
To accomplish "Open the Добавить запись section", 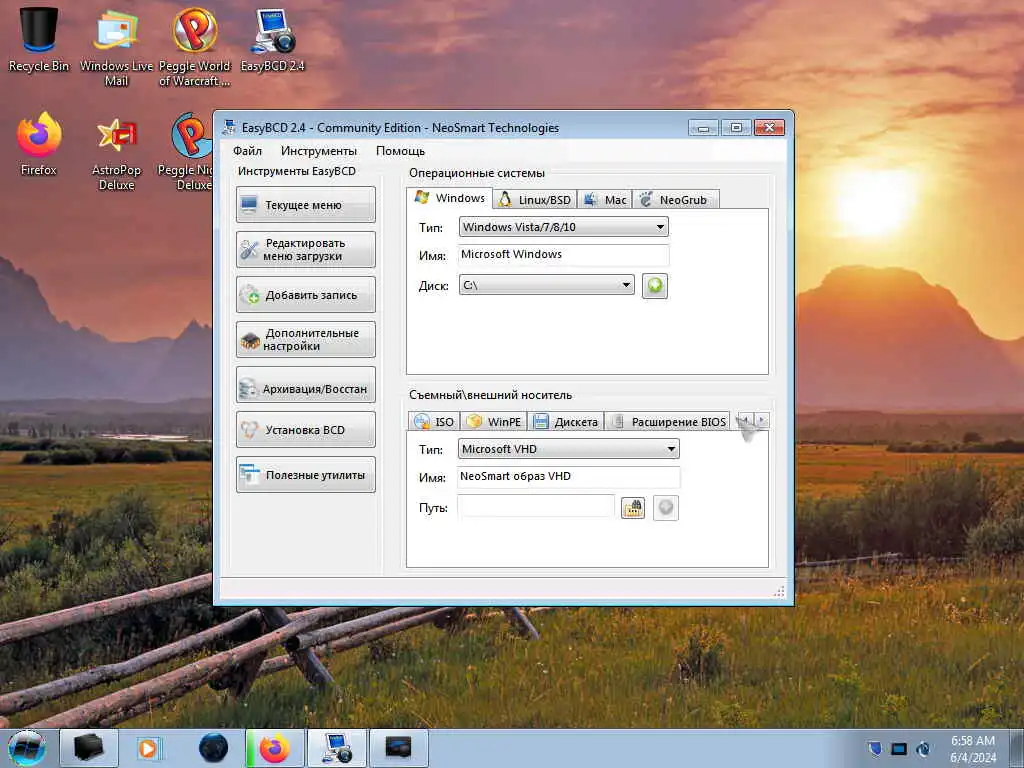I will [306, 295].
